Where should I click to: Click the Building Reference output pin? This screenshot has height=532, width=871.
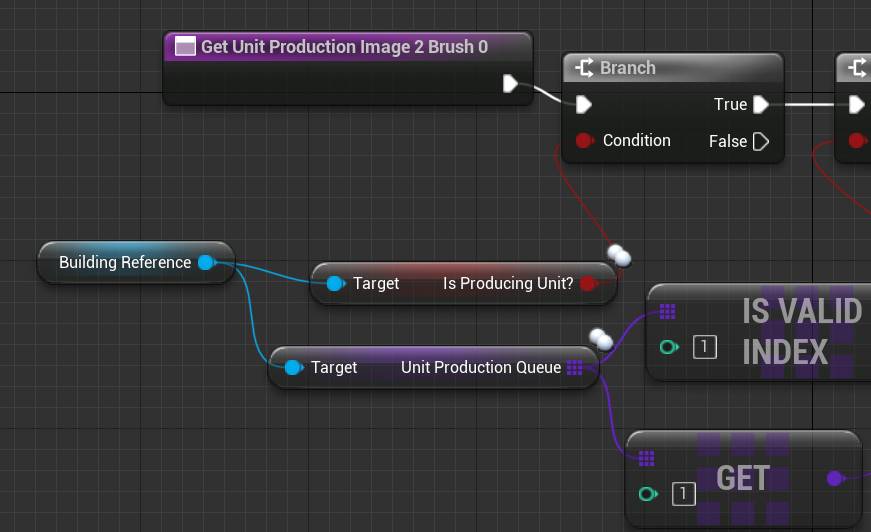click(x=206, y=262)
